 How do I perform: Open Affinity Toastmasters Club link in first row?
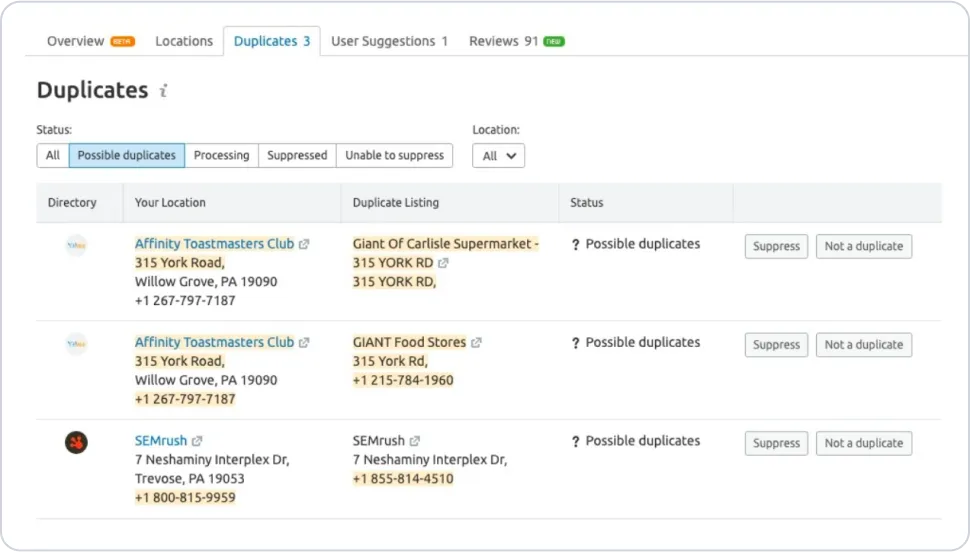[x=215, y=244]
